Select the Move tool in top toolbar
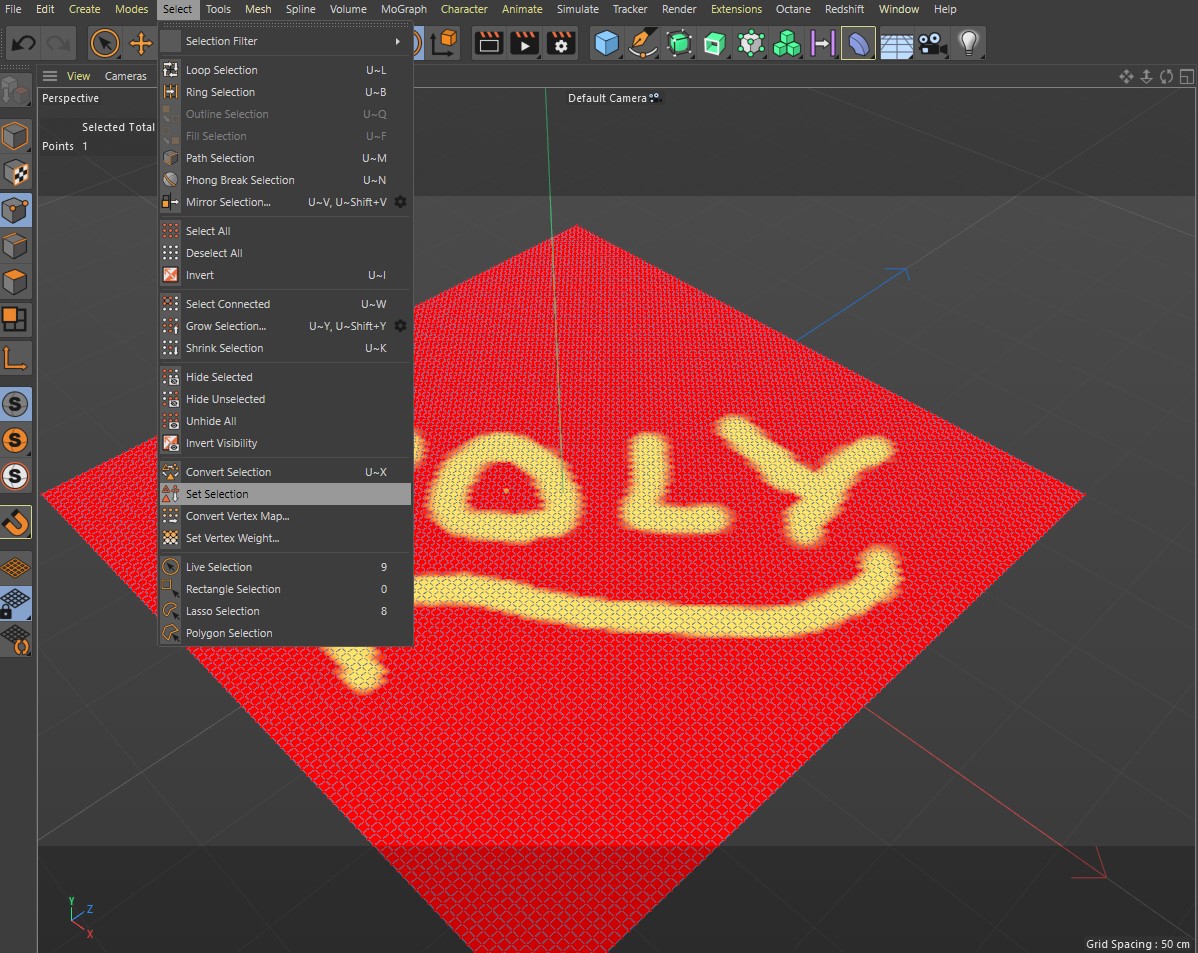The height and width of the screenshot is (953, 1198). 141,43
